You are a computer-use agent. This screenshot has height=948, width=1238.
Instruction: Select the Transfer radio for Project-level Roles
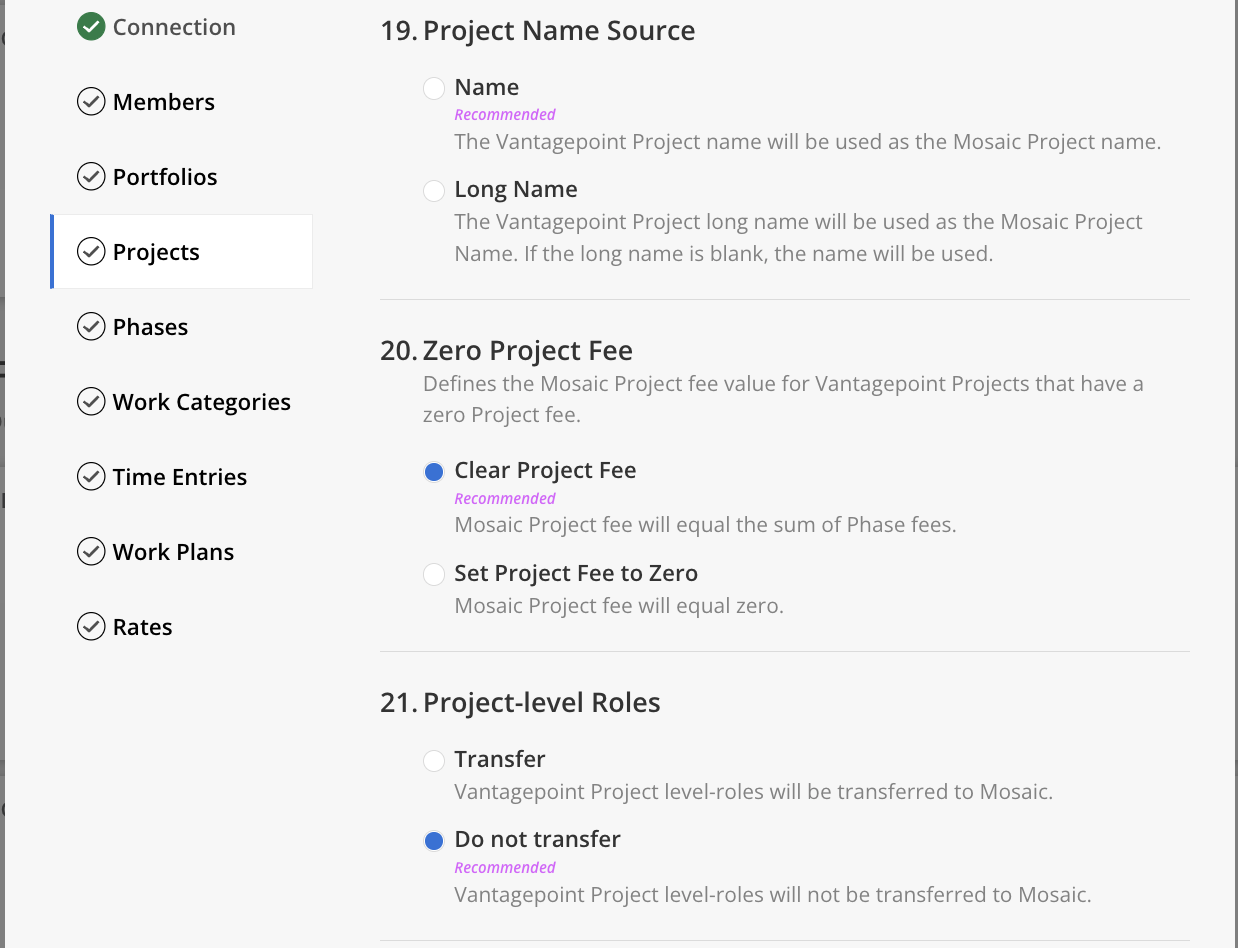pyautogui.click(x=434, y=761)
